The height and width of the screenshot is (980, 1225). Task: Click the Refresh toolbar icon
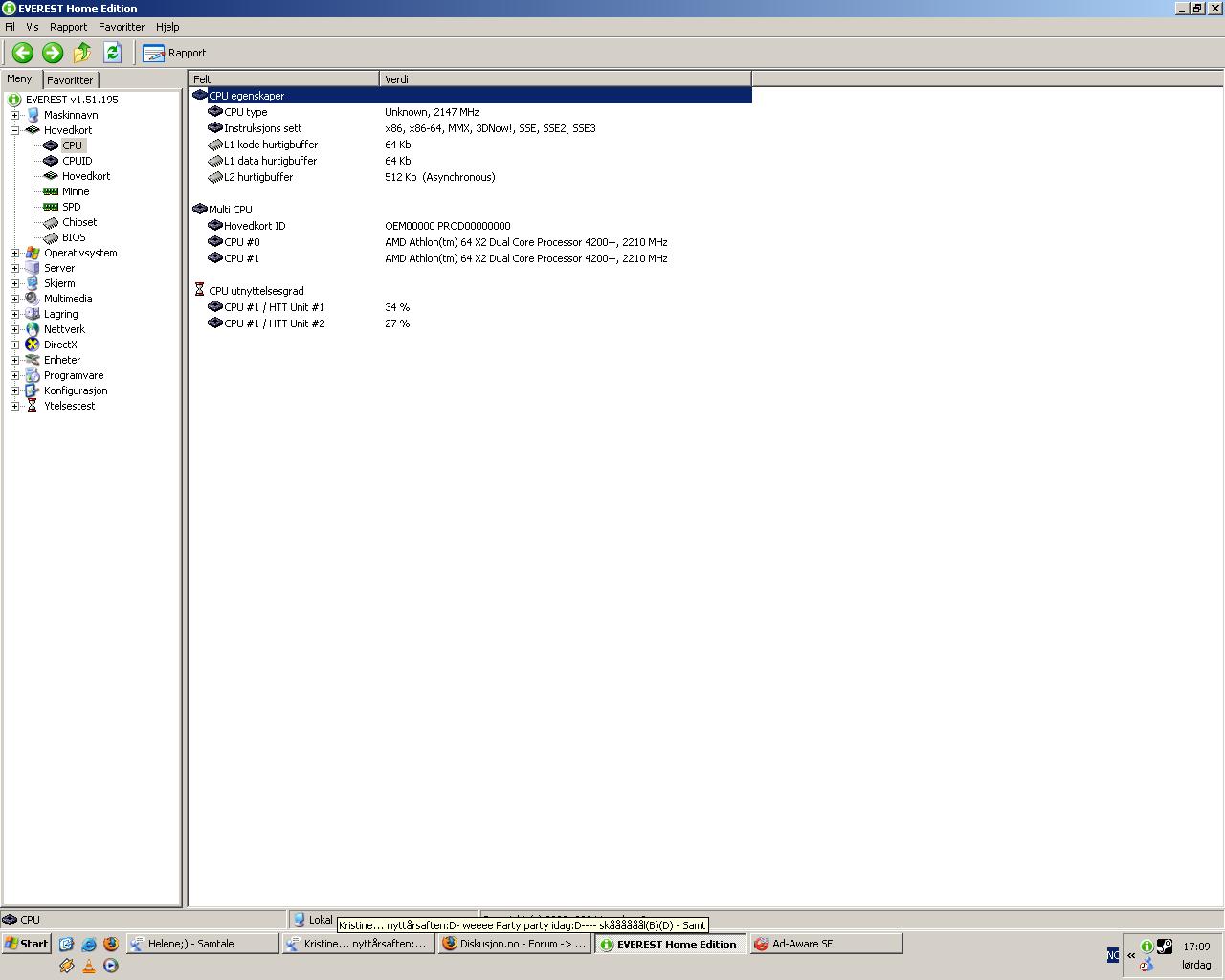pos(112,53)
